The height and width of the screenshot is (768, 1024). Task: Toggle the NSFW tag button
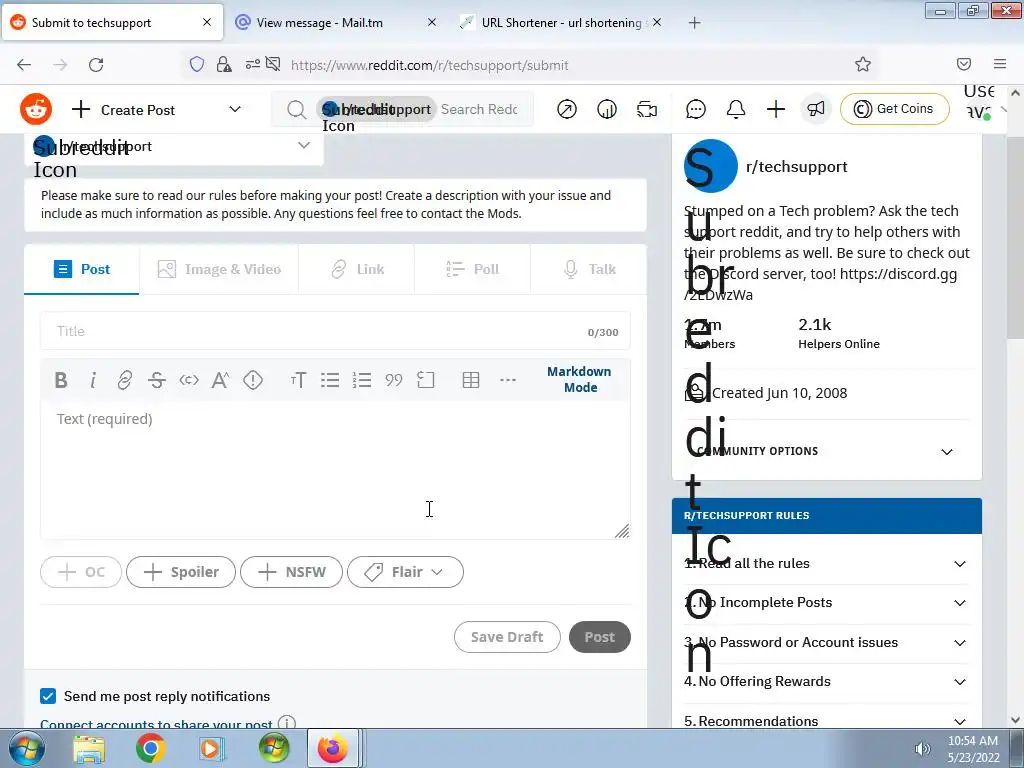pos(291,572)
